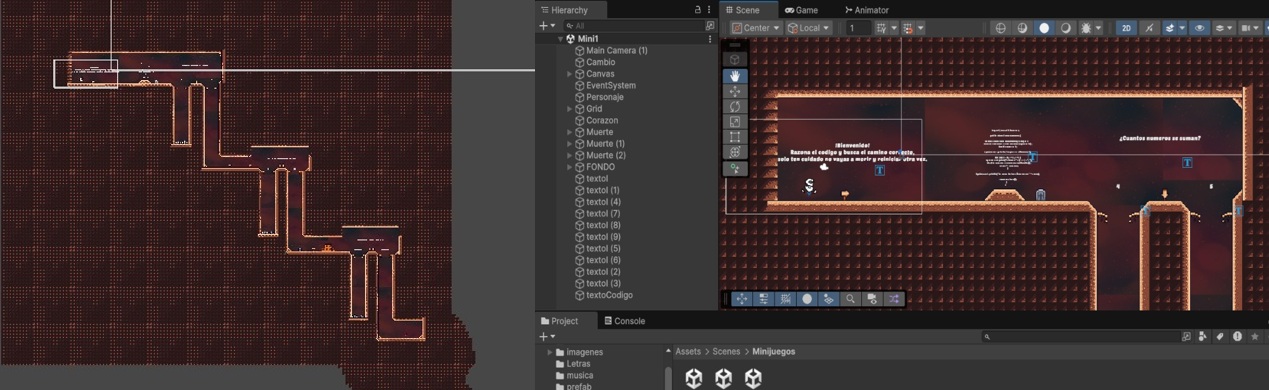Screen dimensions: 1269x390
Task: Switch to the Game tab
Action: 801,10
